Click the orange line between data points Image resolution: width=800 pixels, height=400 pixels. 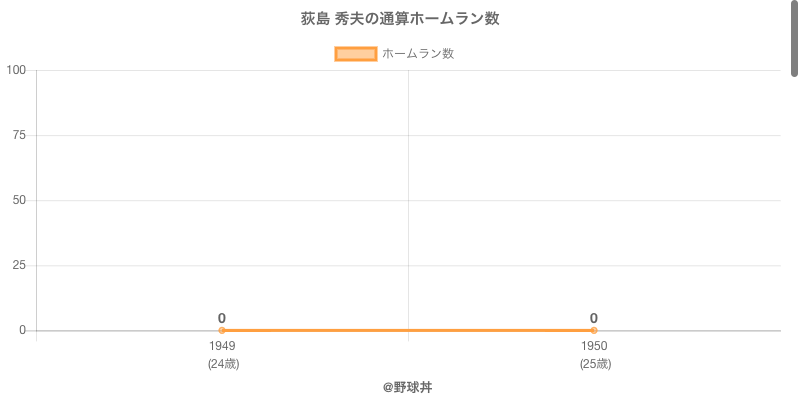(x=408, y=331)
